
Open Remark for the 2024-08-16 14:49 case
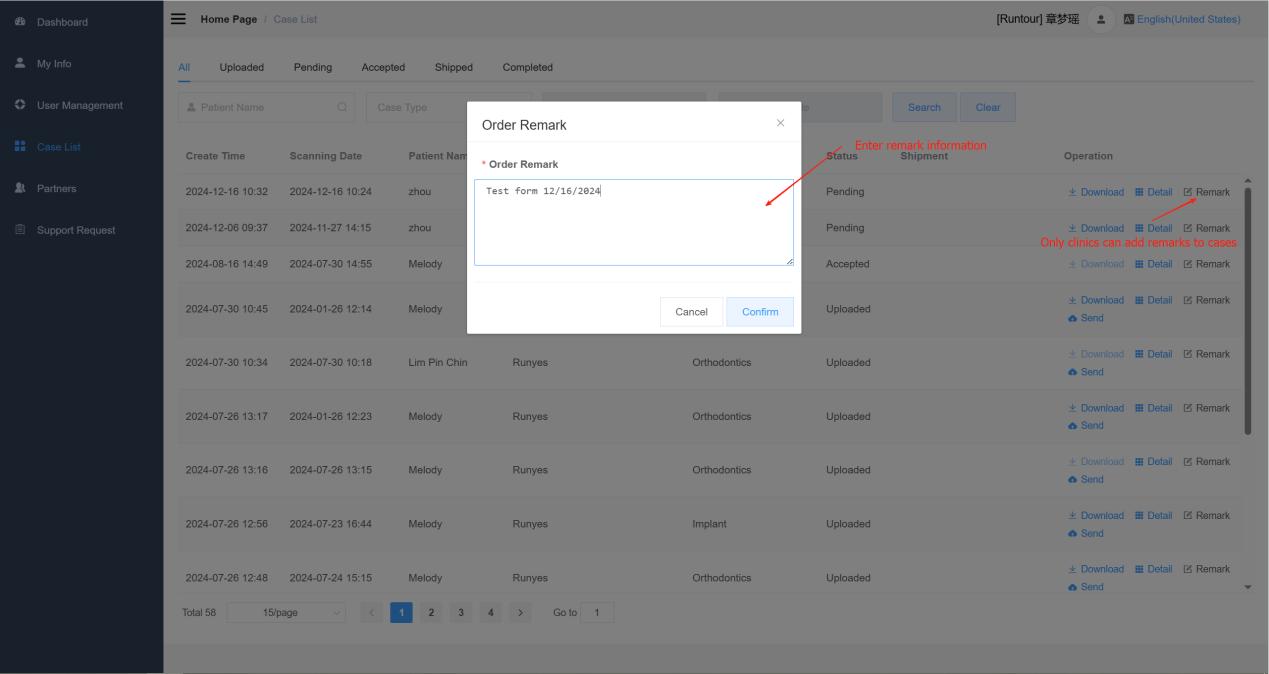click(x=1206, y=264)
